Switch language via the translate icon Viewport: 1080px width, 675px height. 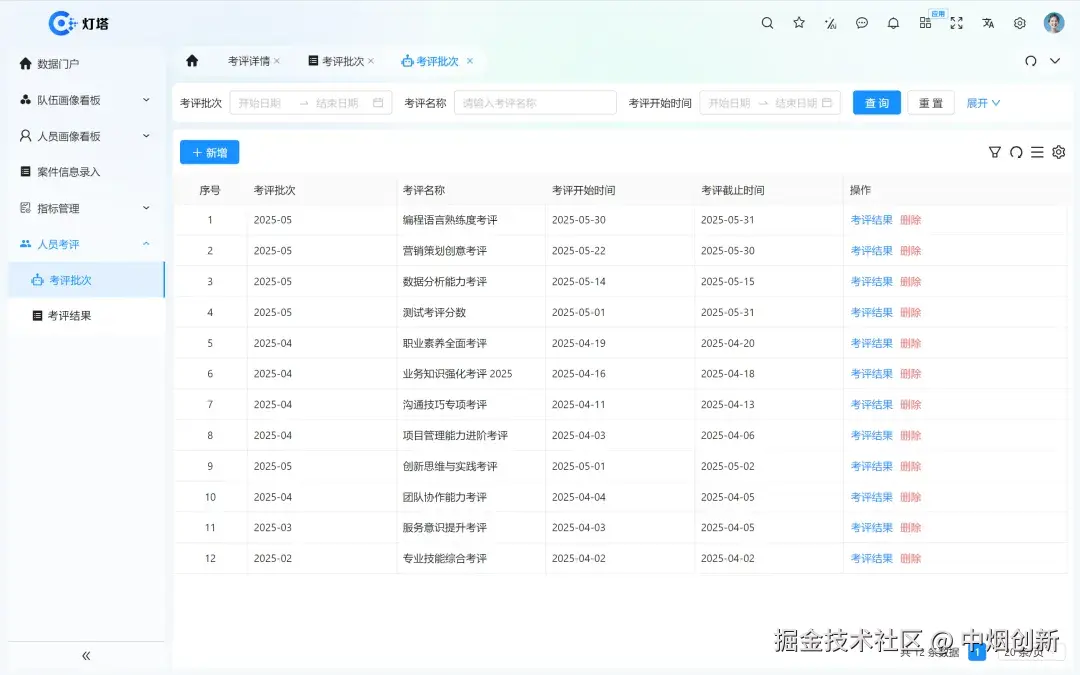pos(988,22)
